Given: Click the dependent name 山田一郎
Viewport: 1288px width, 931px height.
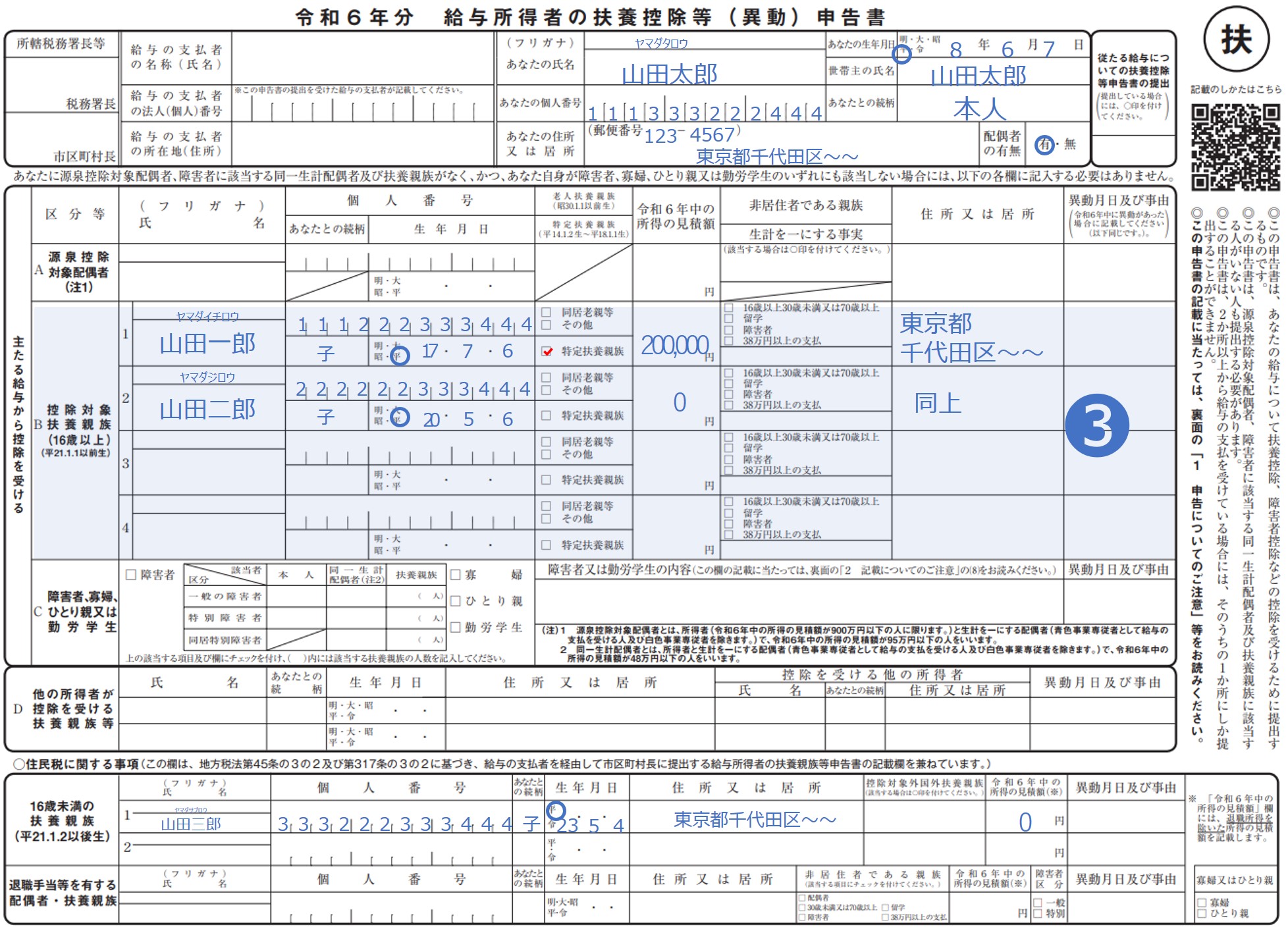Looking at the screenshot, I should [x=207, y=343].
